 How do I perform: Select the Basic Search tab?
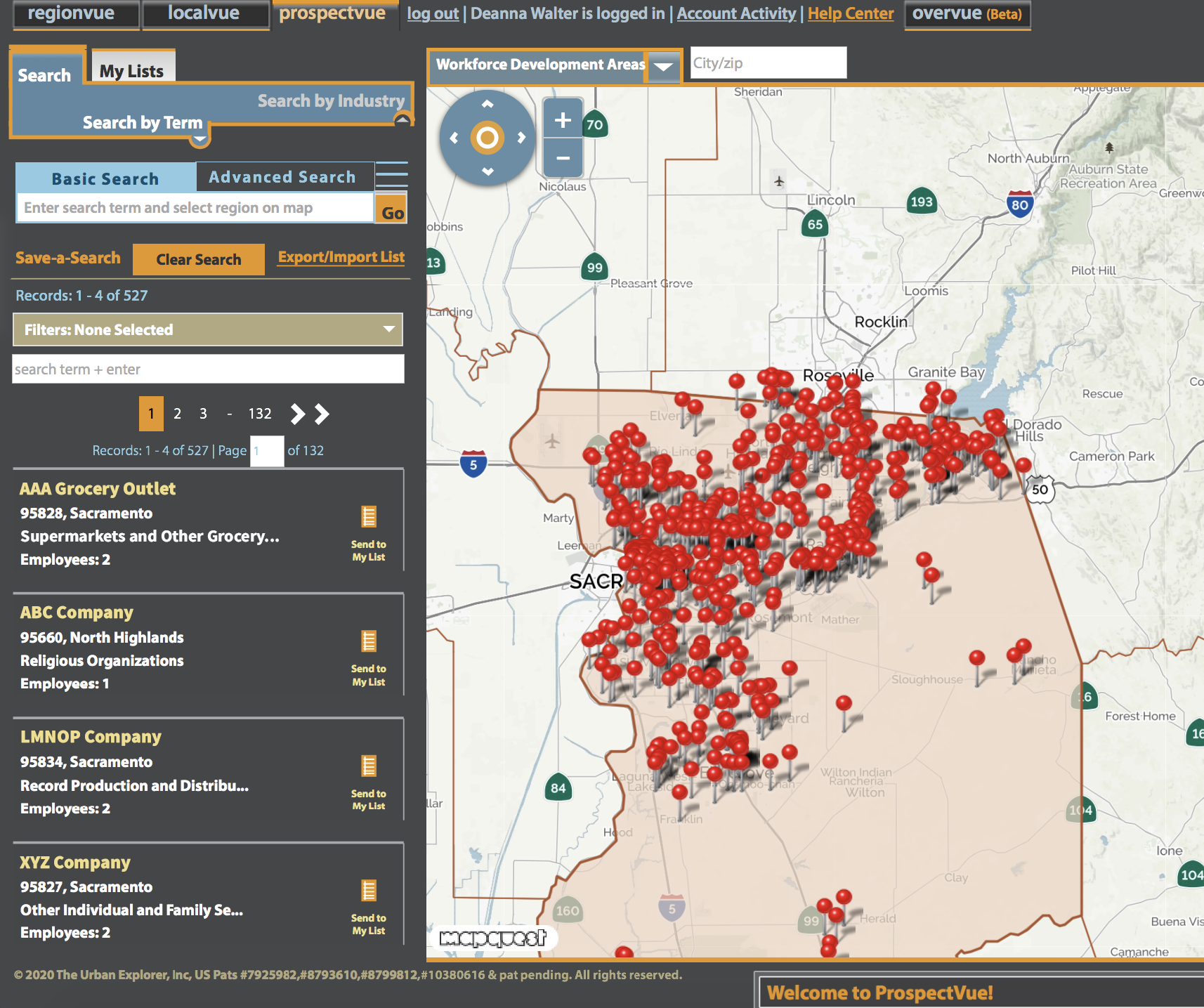(x=105, y=178)
